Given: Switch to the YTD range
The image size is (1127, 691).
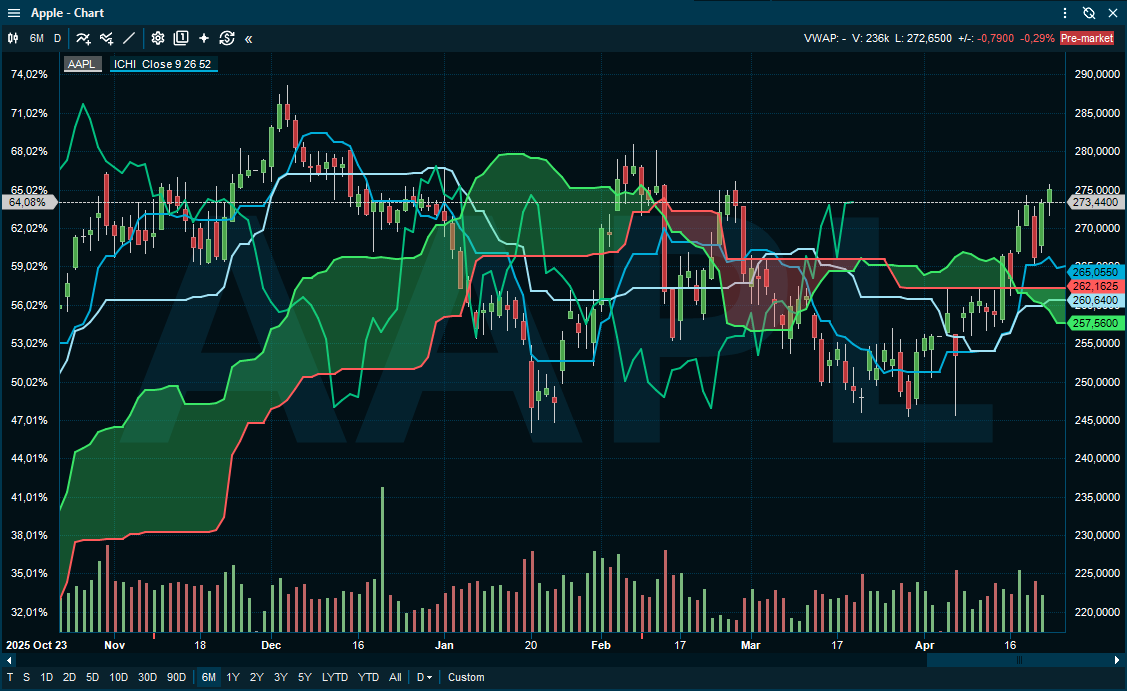Looking at the screenshot, I should point(369,677).
